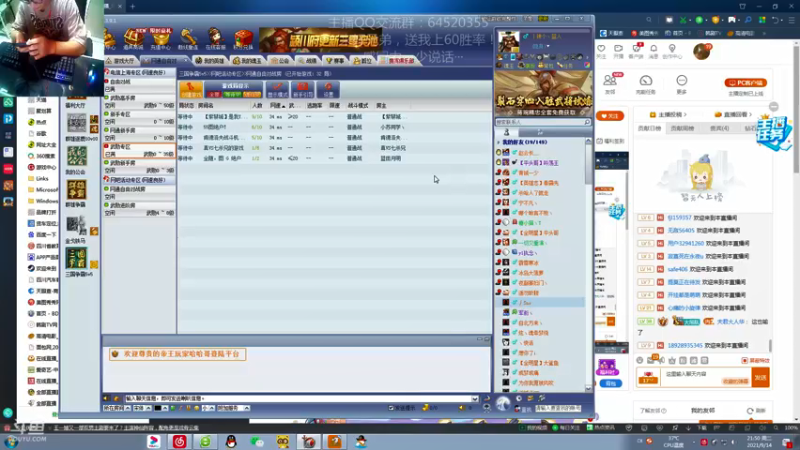Open the chat target dropdown at far left
This screenshot has width=800, height=450.
coord(117,408)
